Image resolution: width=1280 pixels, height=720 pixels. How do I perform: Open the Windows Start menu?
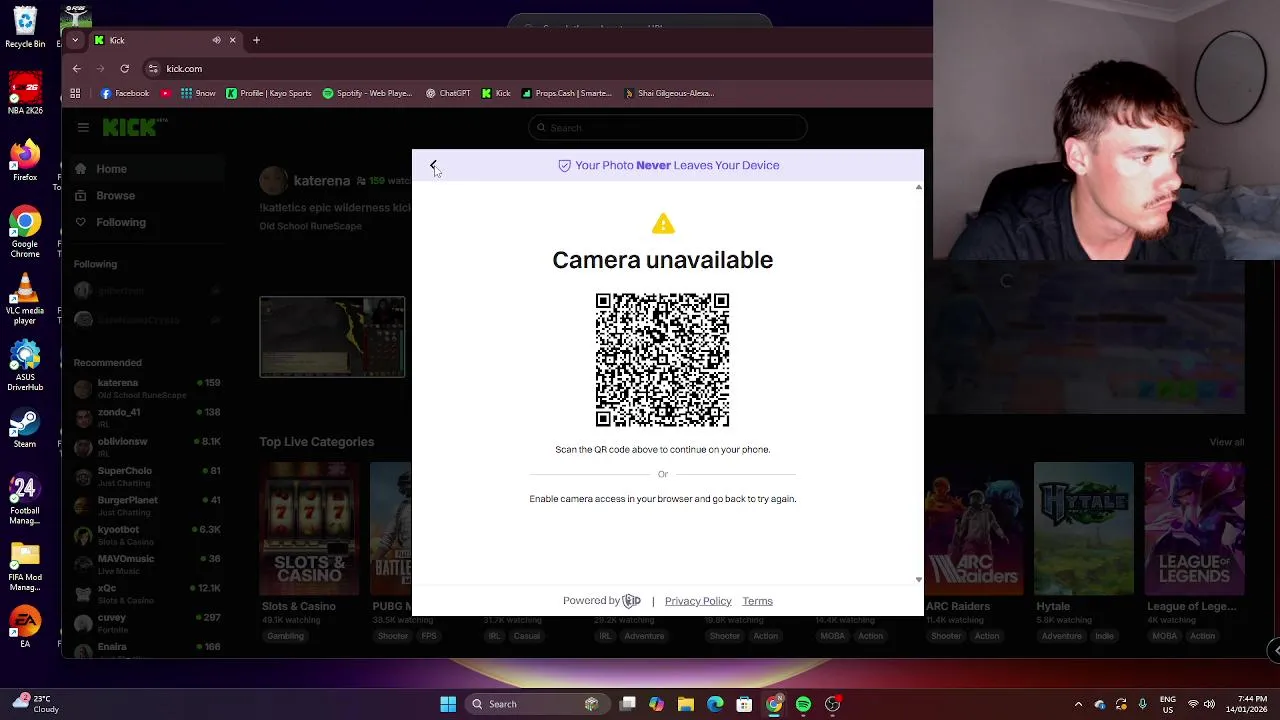click(x=448, y=704)
